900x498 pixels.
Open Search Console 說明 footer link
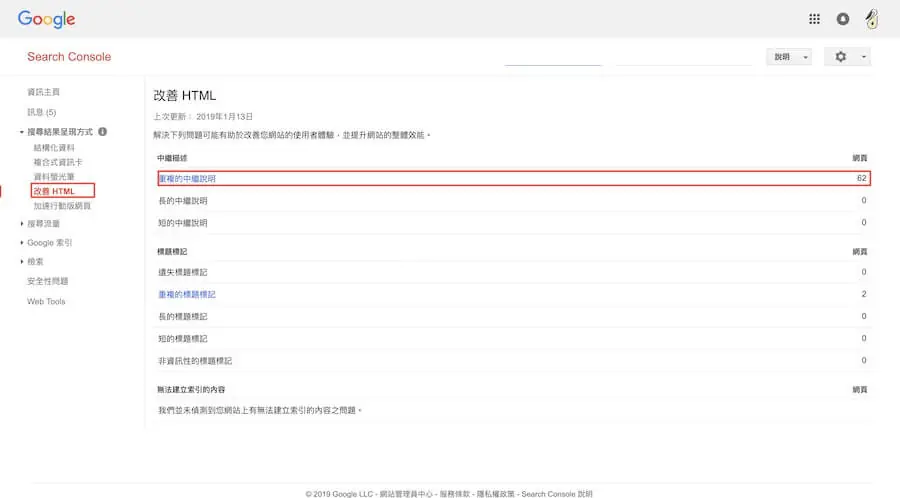[x=557, y=493]
